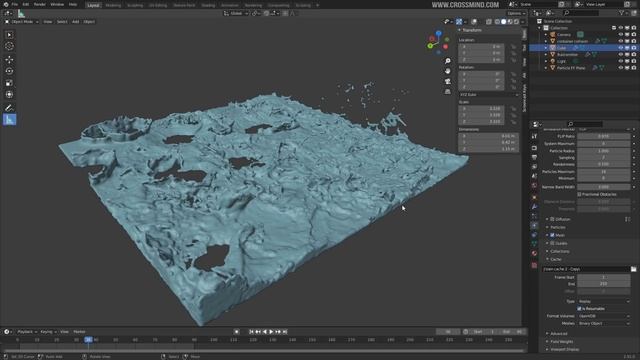
Task: Open the Format Volumes dropdown
Action: click(x=603, y=316)
